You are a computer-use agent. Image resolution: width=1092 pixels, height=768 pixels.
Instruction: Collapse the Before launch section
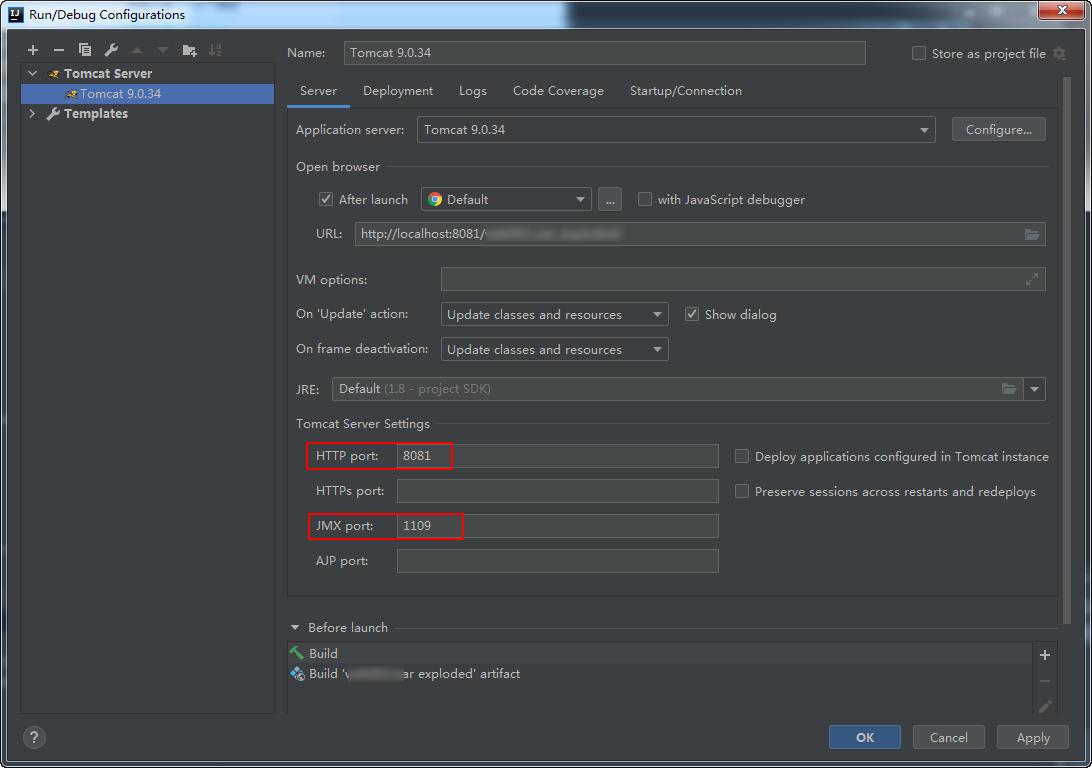point(295,628)
